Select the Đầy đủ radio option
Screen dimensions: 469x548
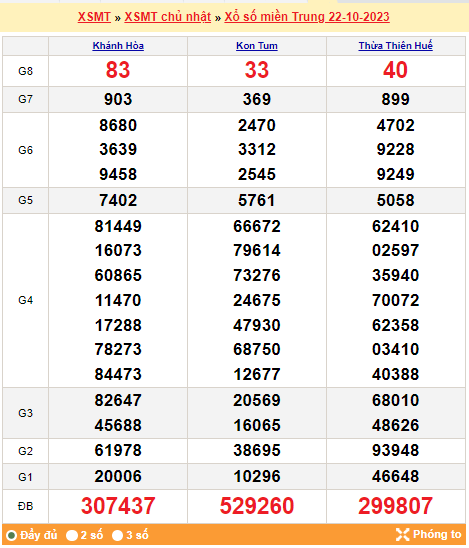(12, 535)
